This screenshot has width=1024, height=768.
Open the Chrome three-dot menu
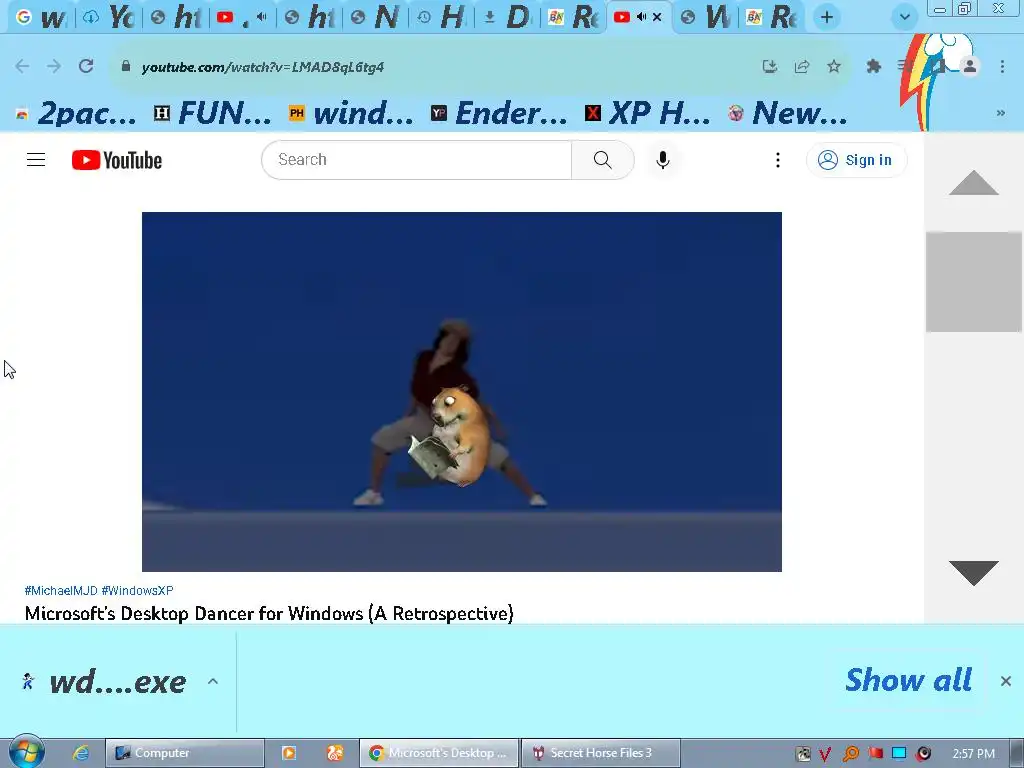tap(1002, 67)
